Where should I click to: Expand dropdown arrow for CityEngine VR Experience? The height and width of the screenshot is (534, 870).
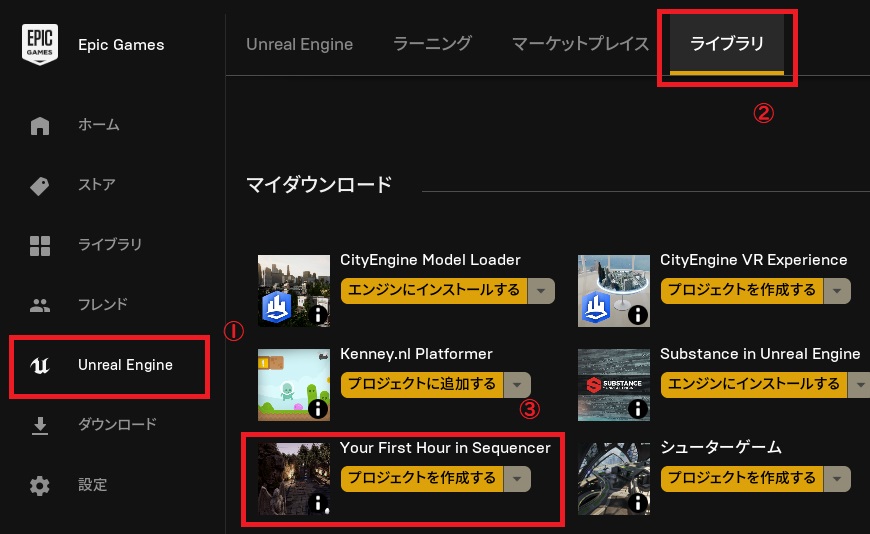click(x=837, y=290)
